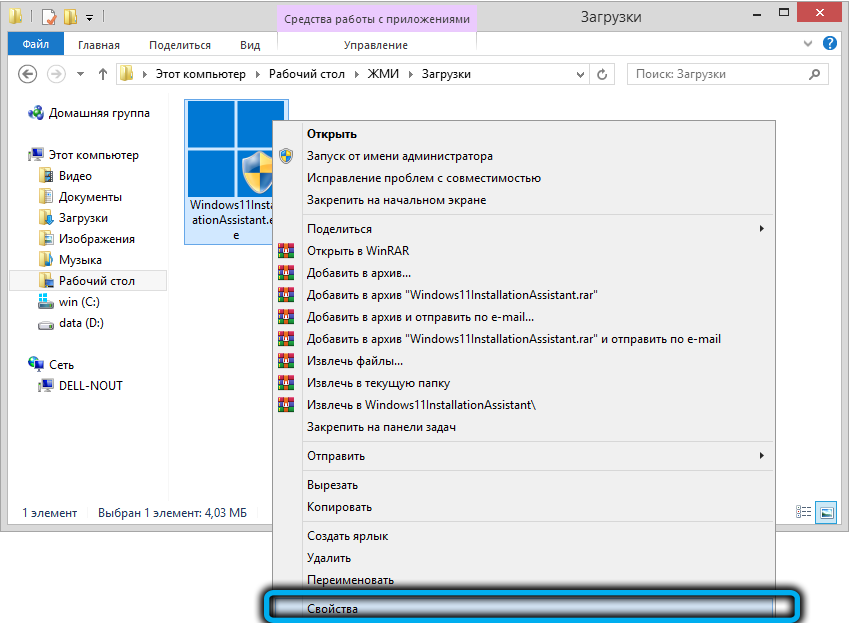Expand the Поделиться submenu
The height and width of the screenshot is (623, 849).
point(761,229)
